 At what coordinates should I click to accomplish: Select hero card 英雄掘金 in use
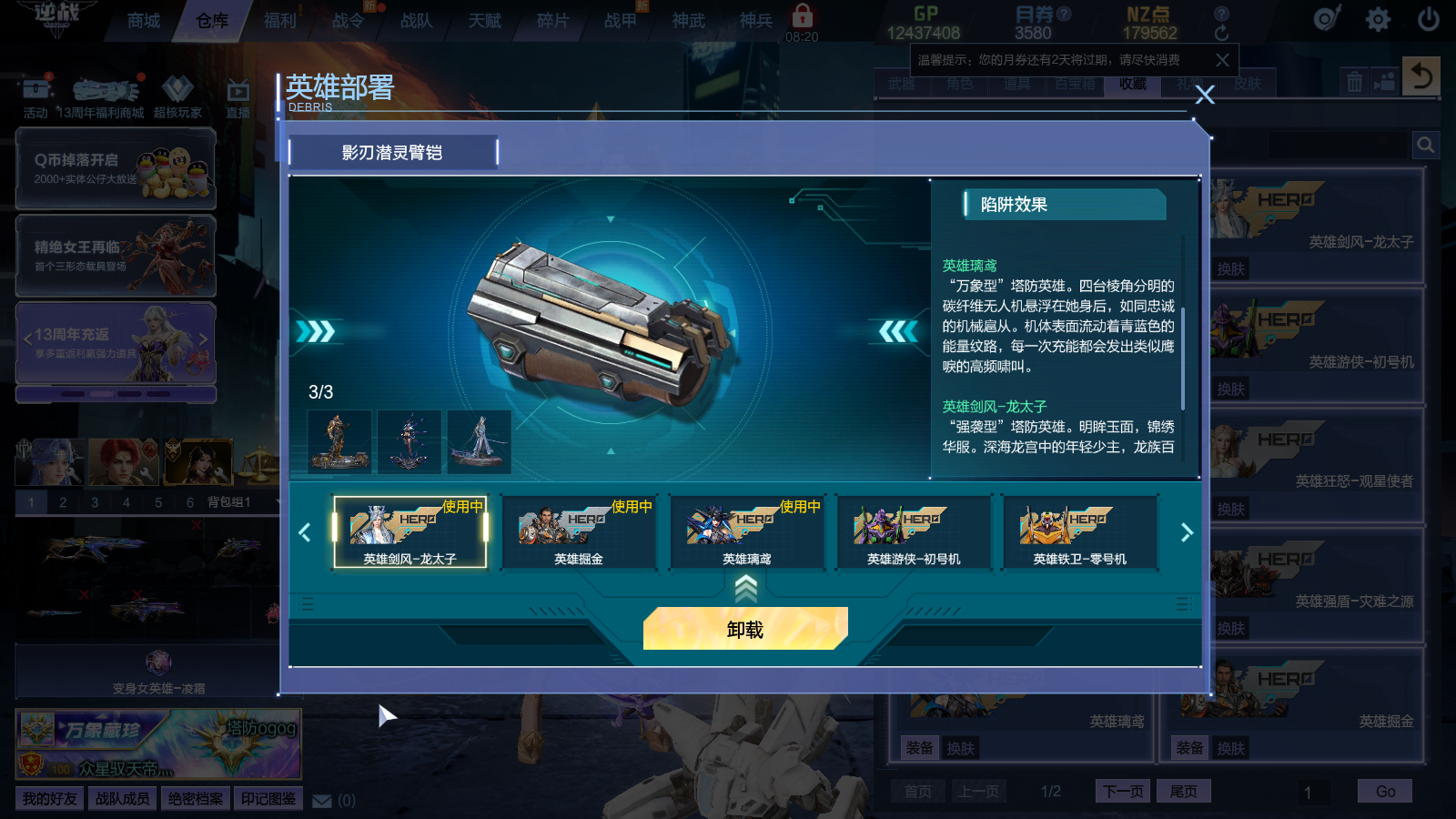[579, 532]
